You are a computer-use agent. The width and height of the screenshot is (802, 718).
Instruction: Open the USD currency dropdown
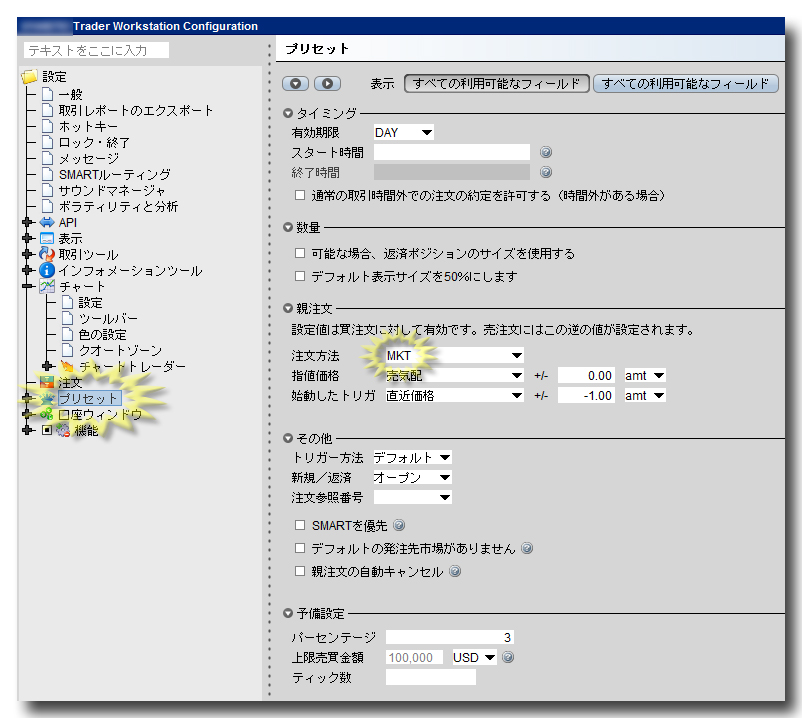pyautogui.click(x=474, y=657)
